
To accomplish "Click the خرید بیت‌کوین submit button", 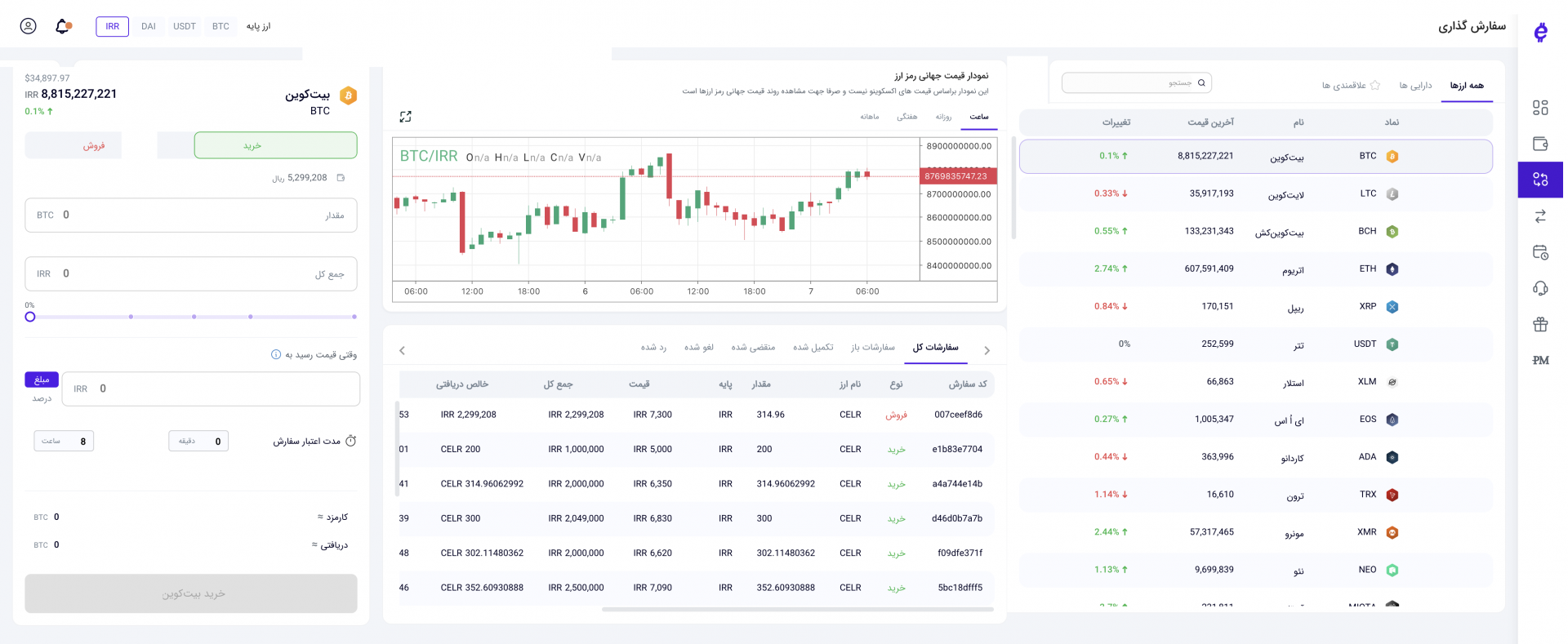I will (x=191, y=593).
